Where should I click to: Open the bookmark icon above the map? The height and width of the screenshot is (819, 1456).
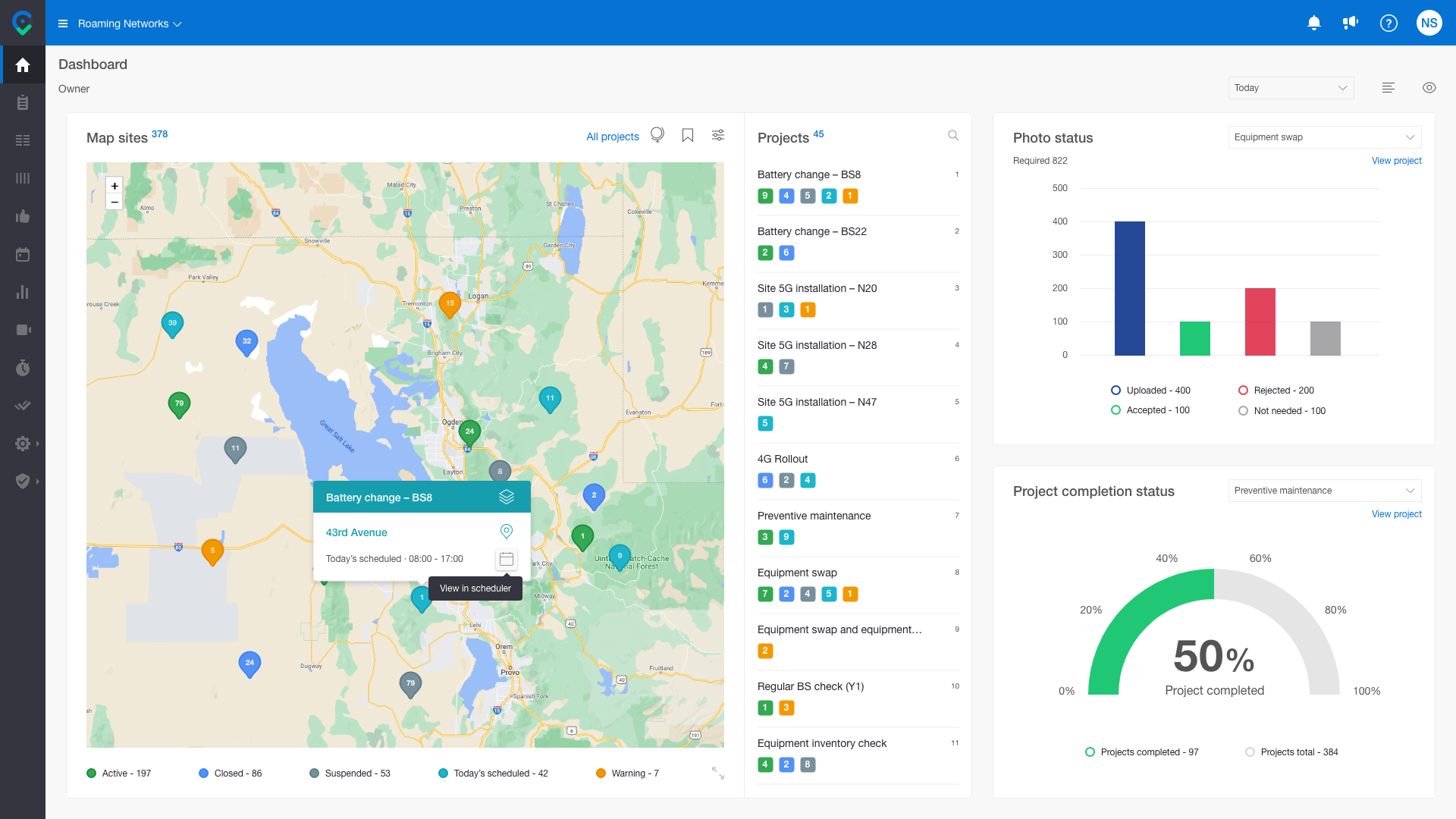pos(687,135)
